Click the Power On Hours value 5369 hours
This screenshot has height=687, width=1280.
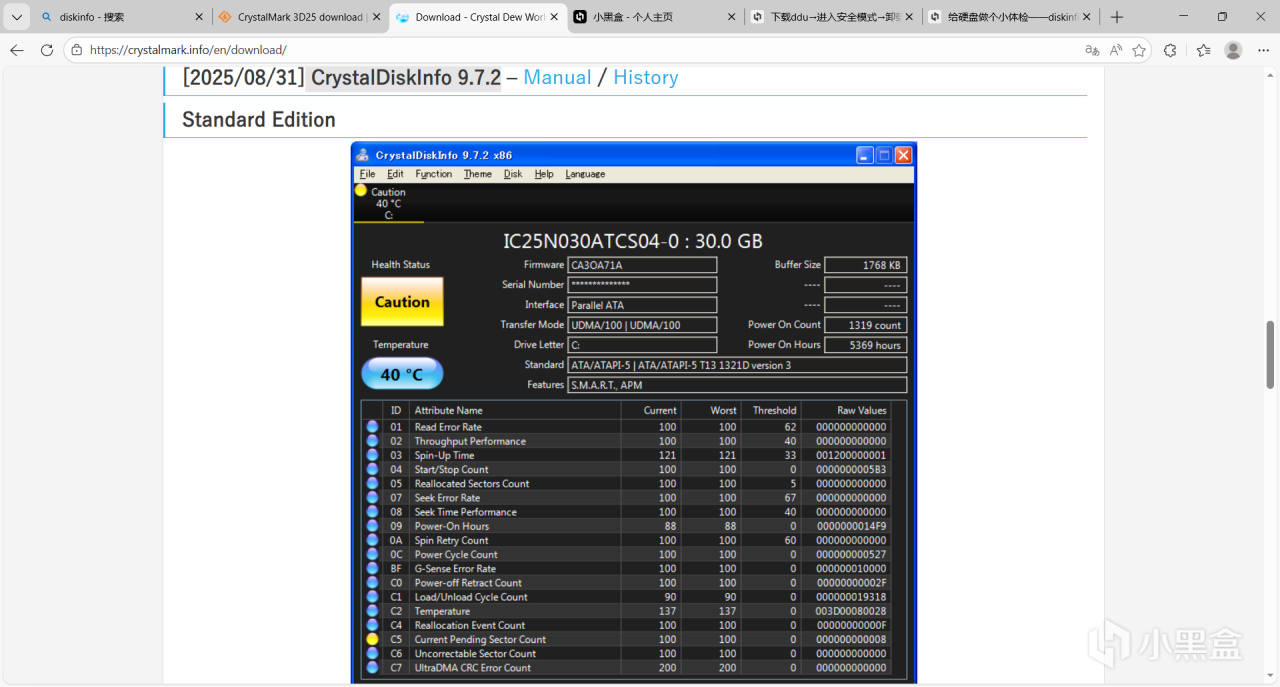865,345
